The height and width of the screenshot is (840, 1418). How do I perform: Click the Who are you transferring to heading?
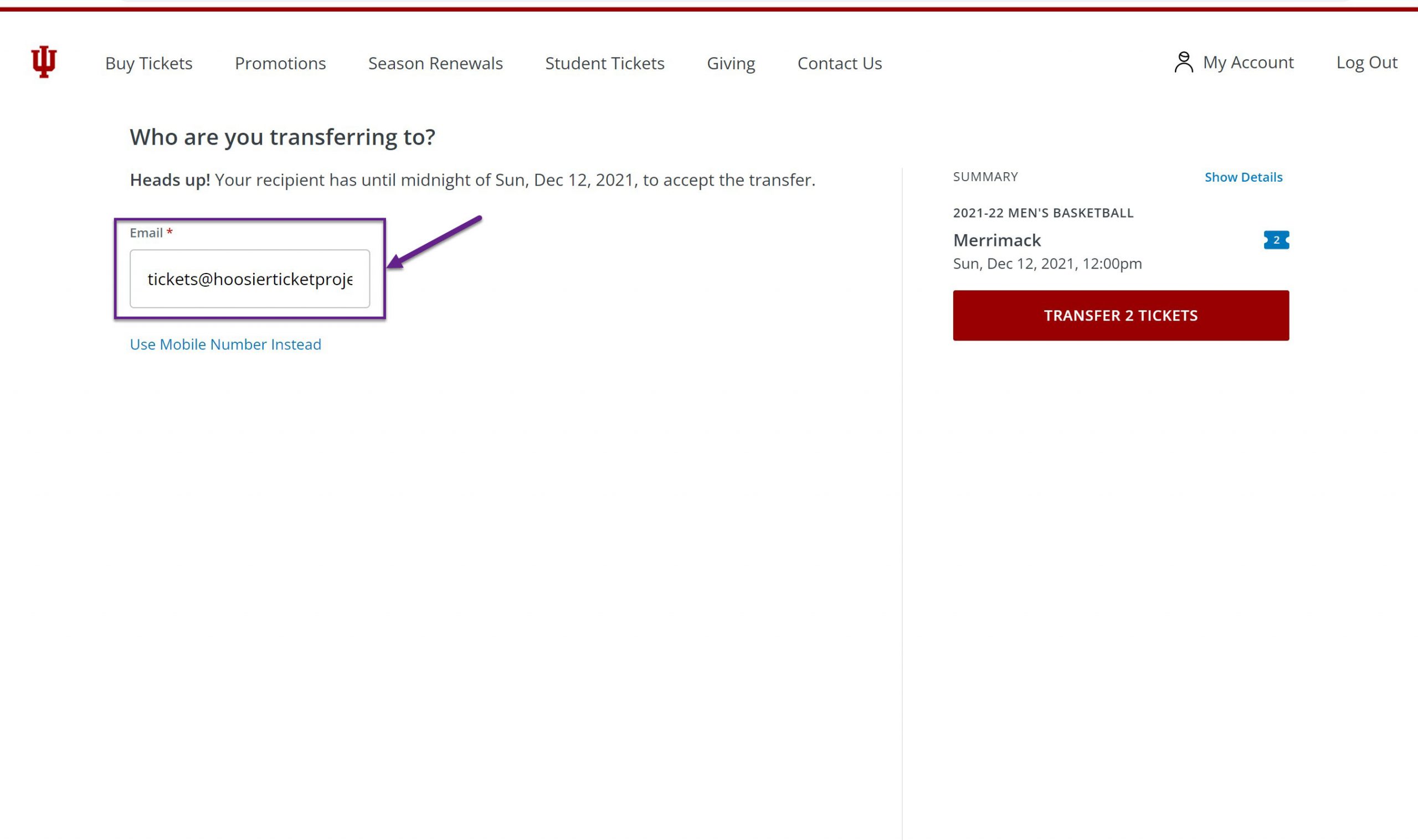point(282,137)
